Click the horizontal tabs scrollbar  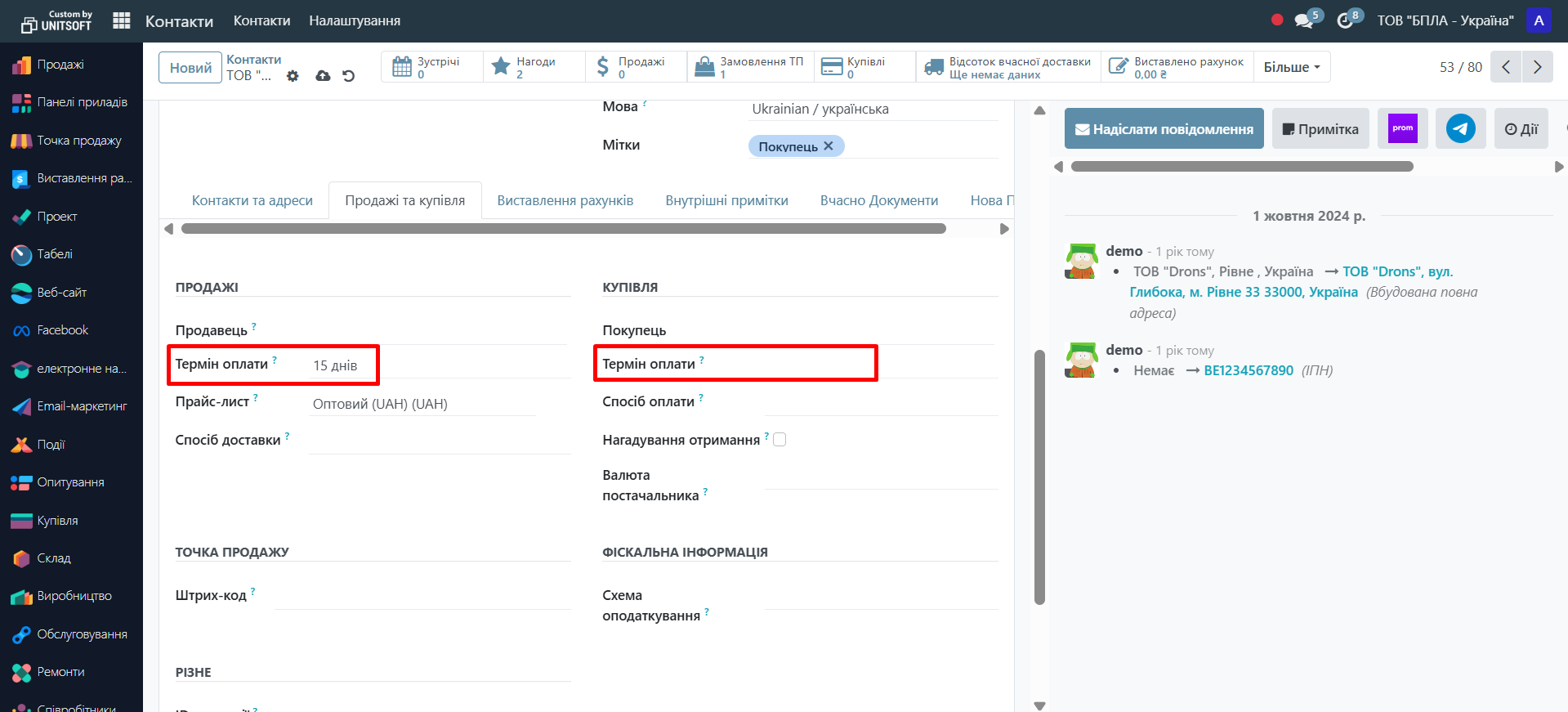(x=563, y=229)
